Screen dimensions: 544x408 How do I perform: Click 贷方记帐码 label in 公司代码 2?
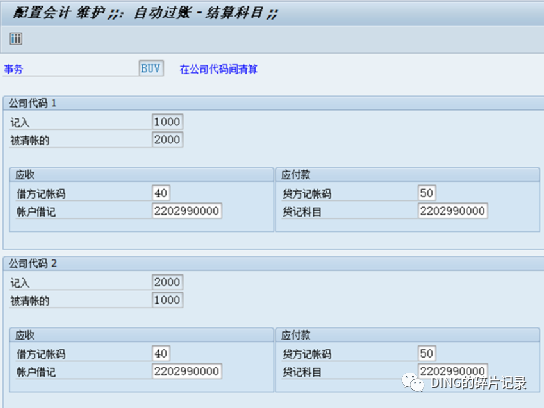[307, 354]
